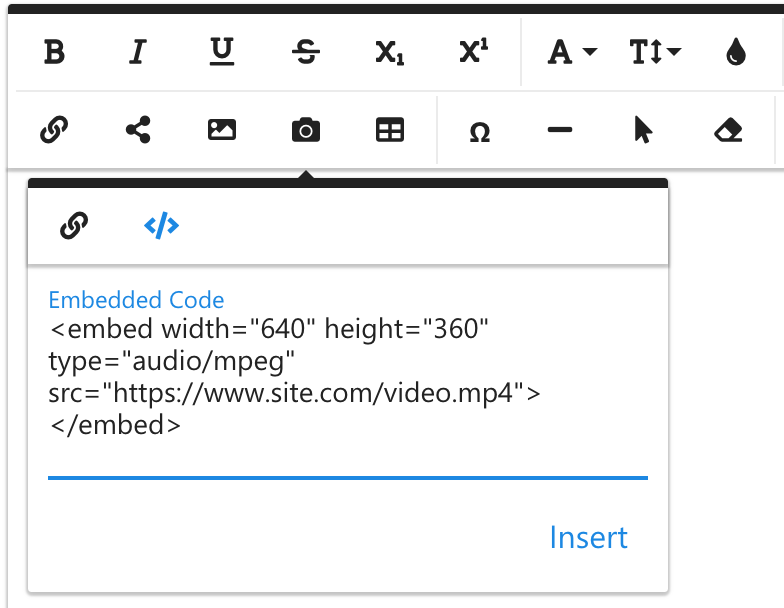Click the share icon
Viewport: 784px width, 608px height.
(x=138, y=130)
